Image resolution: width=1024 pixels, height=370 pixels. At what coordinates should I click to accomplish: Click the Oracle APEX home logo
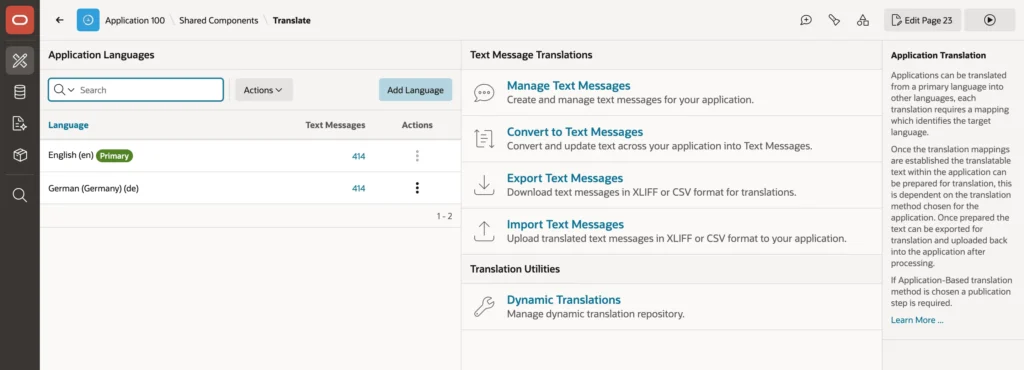coord(20,20)
